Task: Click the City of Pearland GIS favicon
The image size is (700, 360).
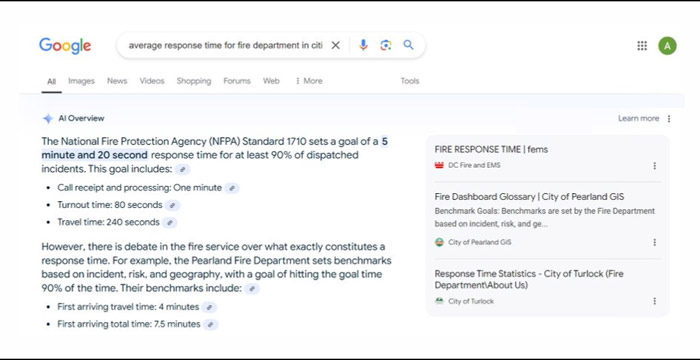Action: tap(439, 242)
